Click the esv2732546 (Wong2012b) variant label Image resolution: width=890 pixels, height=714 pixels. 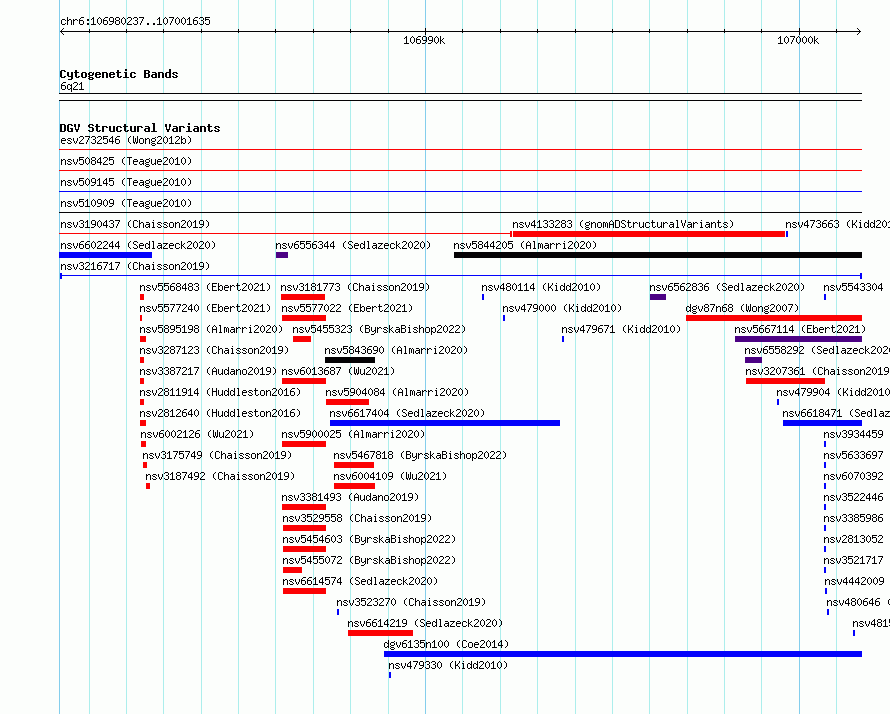click(x=126, y=140)
